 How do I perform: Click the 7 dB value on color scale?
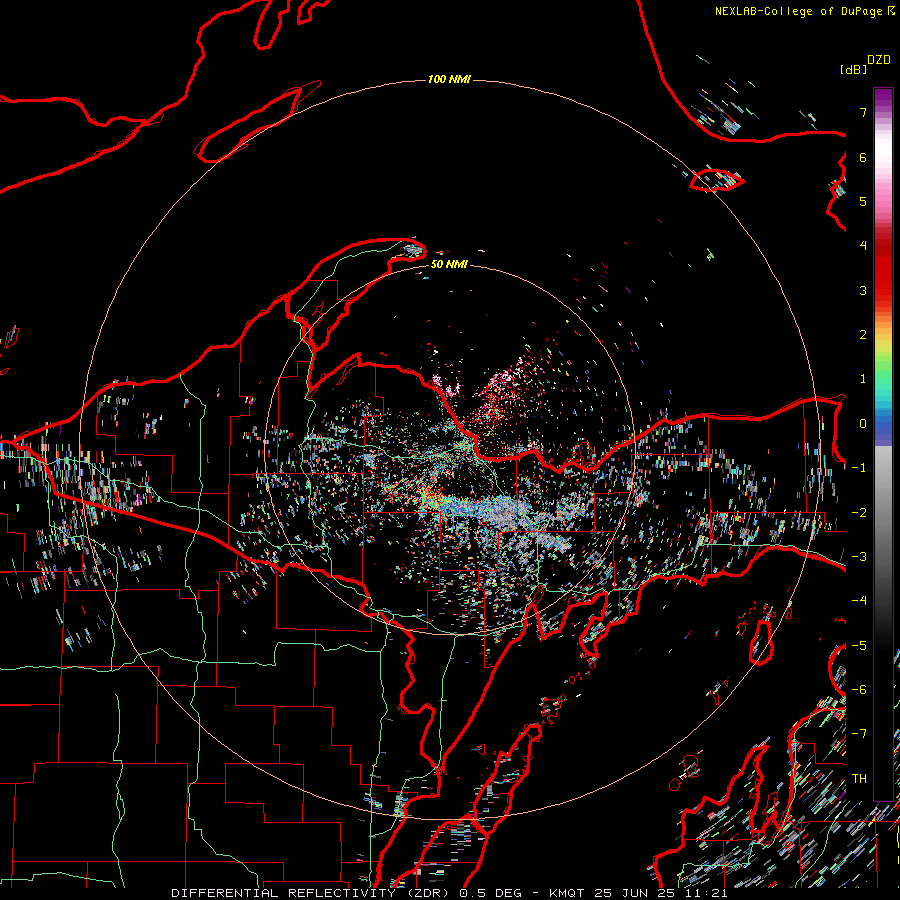[863, 112]
